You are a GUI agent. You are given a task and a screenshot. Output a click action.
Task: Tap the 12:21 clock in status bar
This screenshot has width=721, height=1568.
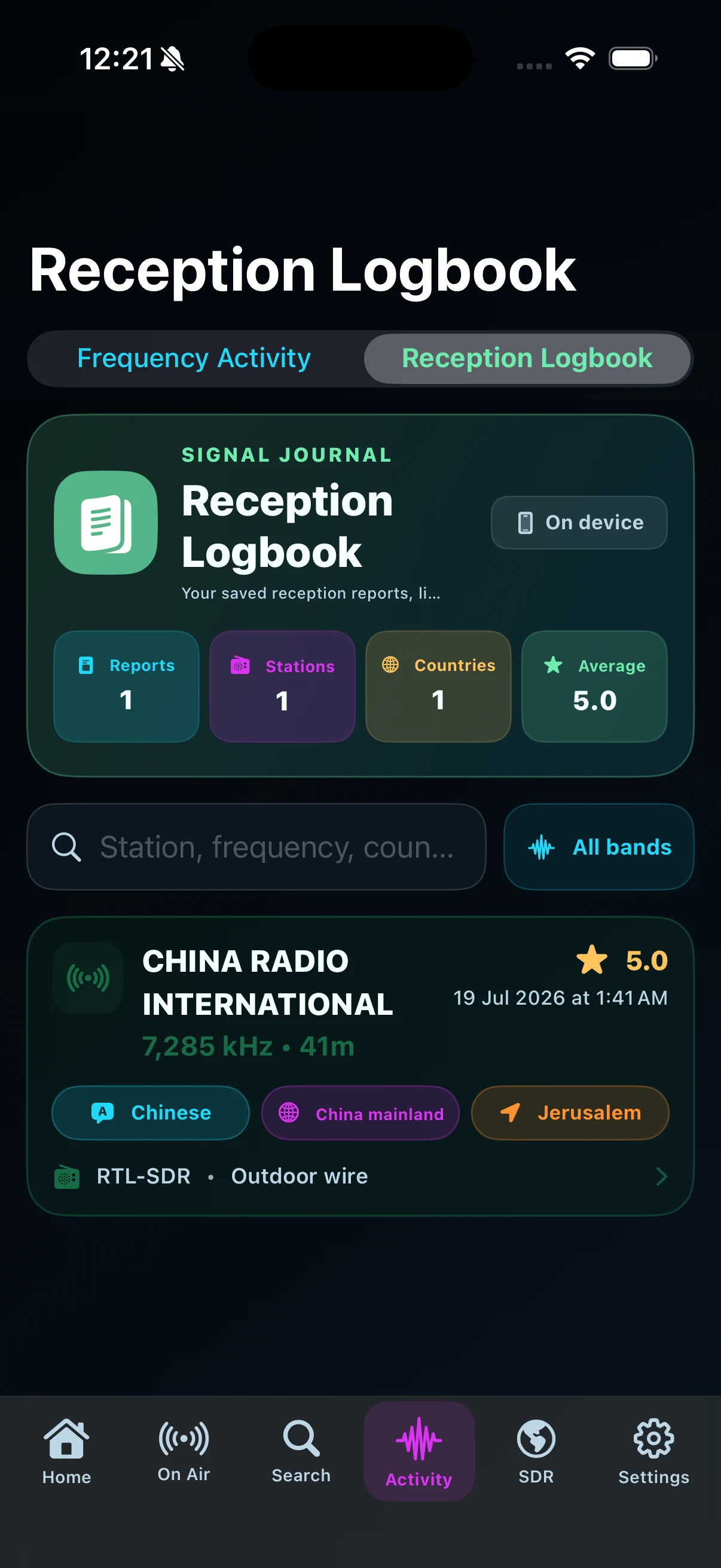117,59
